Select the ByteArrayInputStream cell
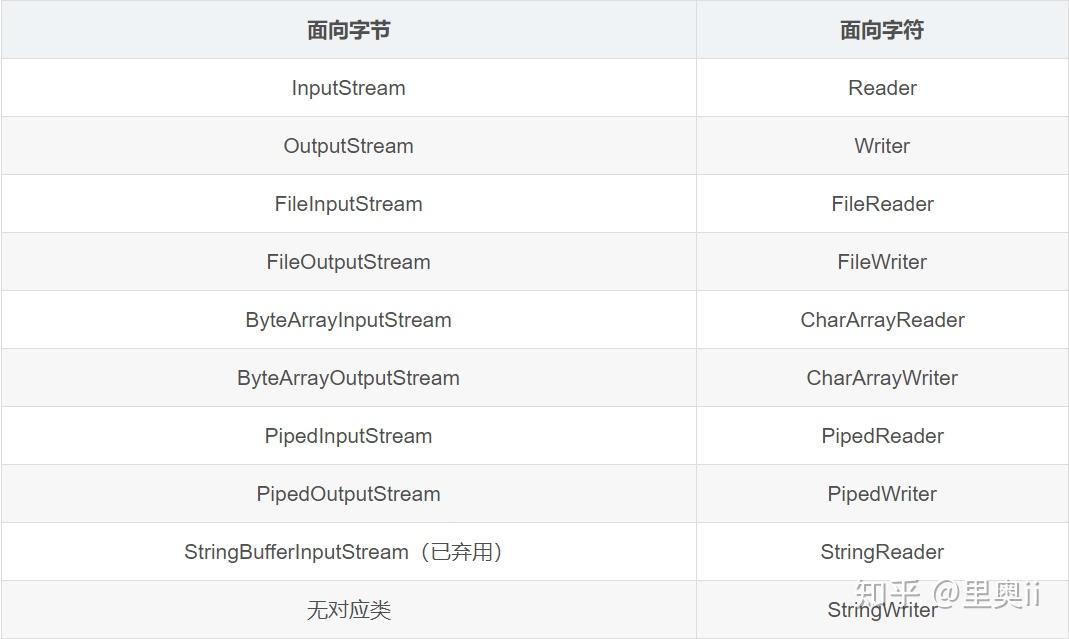The width and height of the screenshot is (1069, 639). (x=348, y=320)
